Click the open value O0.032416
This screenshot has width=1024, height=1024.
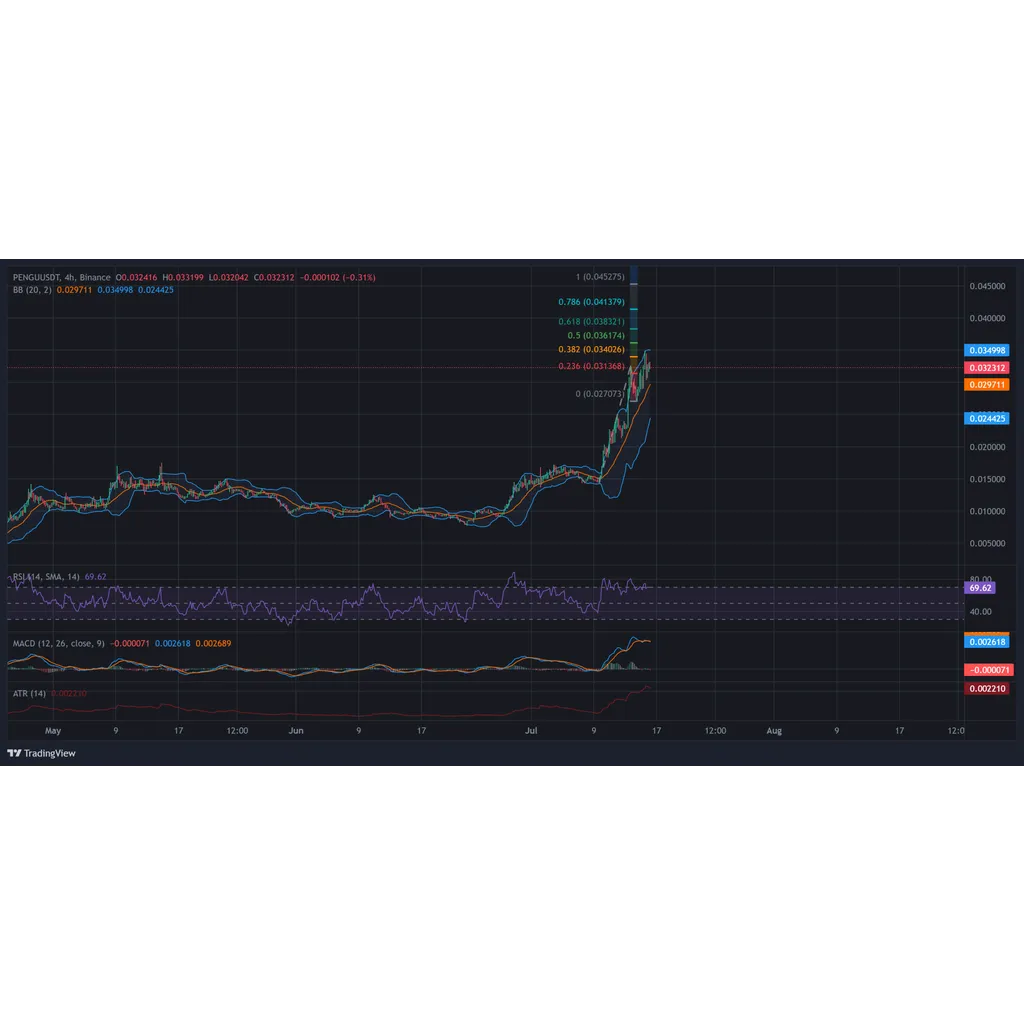pyautogui.click(x=136, y=278)
